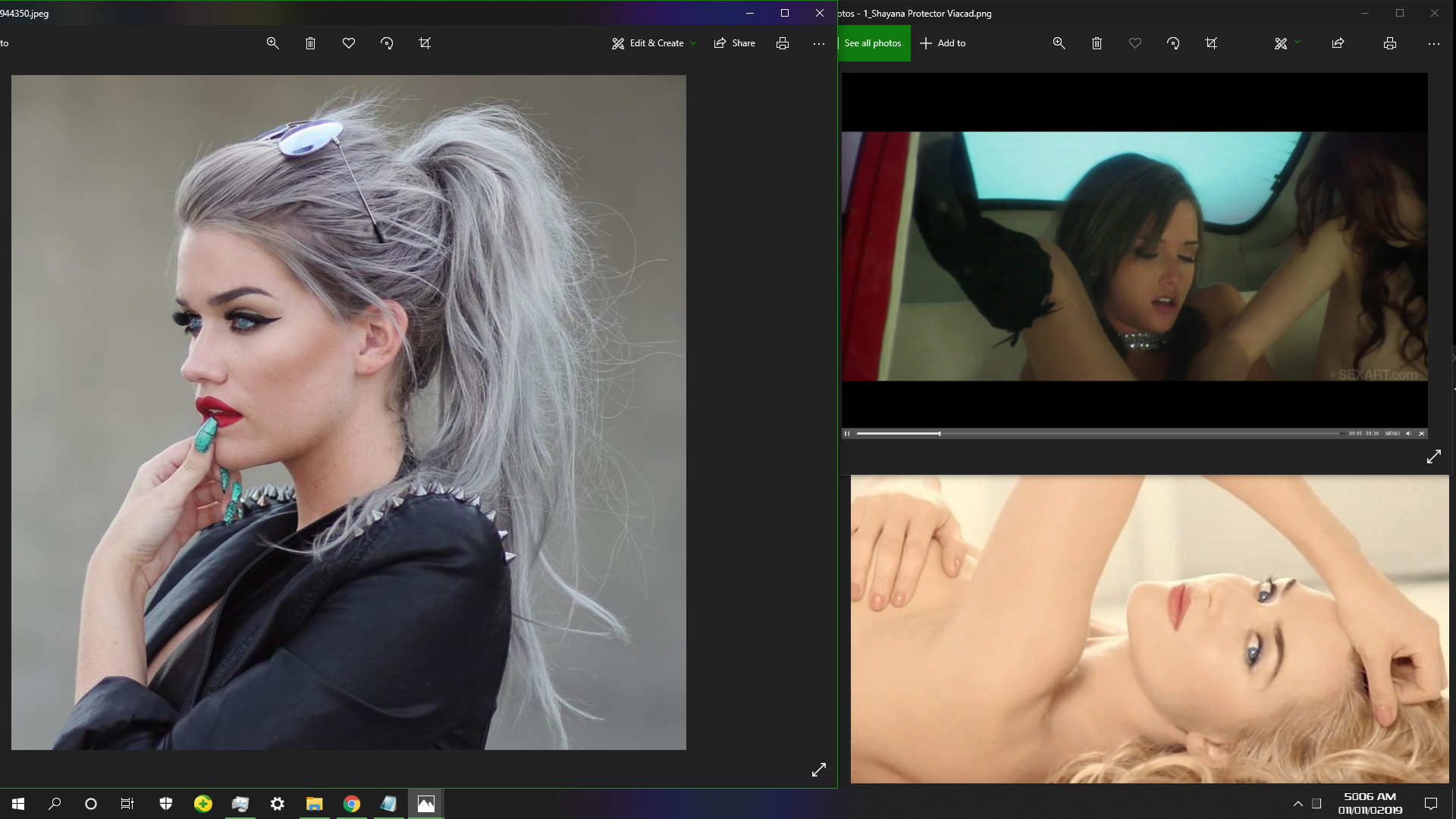This screenshot has height=819, width=1456.
Task: Print the left photo
Action: (783, 43)
